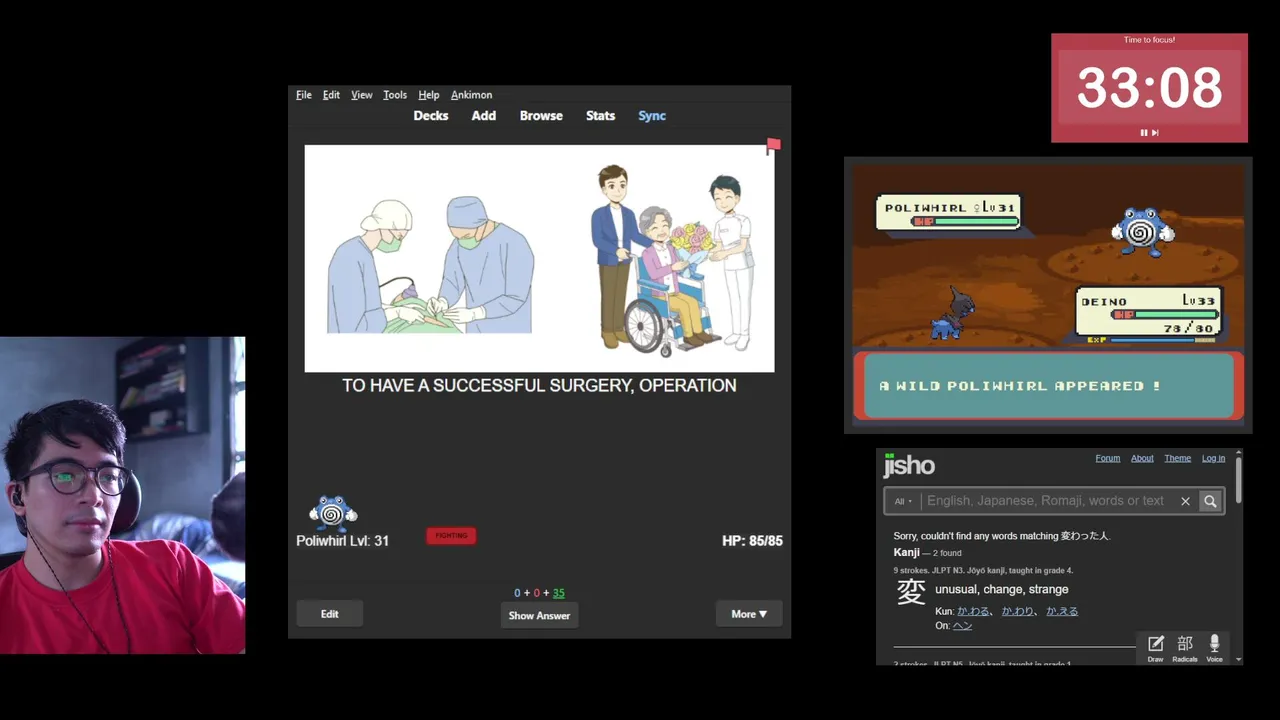This screenshot has height=720, width=1280.
Task: Click the 変 kanji character
Action: coord(911,592)
